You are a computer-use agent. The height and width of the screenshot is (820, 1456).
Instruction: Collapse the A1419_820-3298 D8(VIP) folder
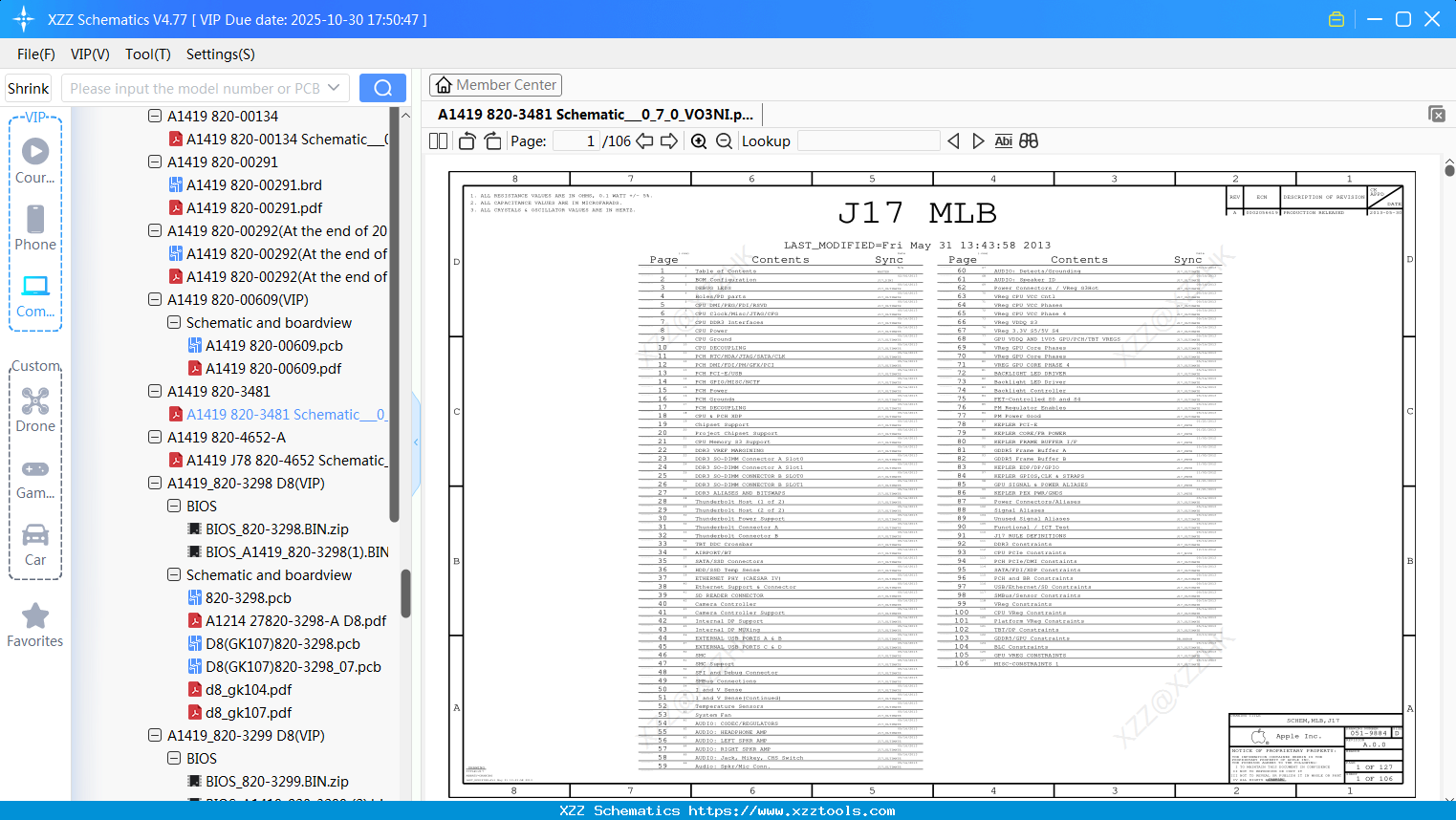(155, 483)
